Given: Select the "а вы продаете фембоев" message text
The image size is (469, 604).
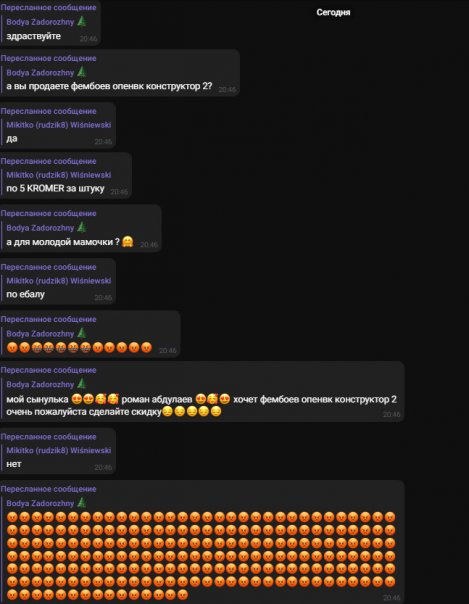Looking at the screenshot, I should [x=109, y=86].
